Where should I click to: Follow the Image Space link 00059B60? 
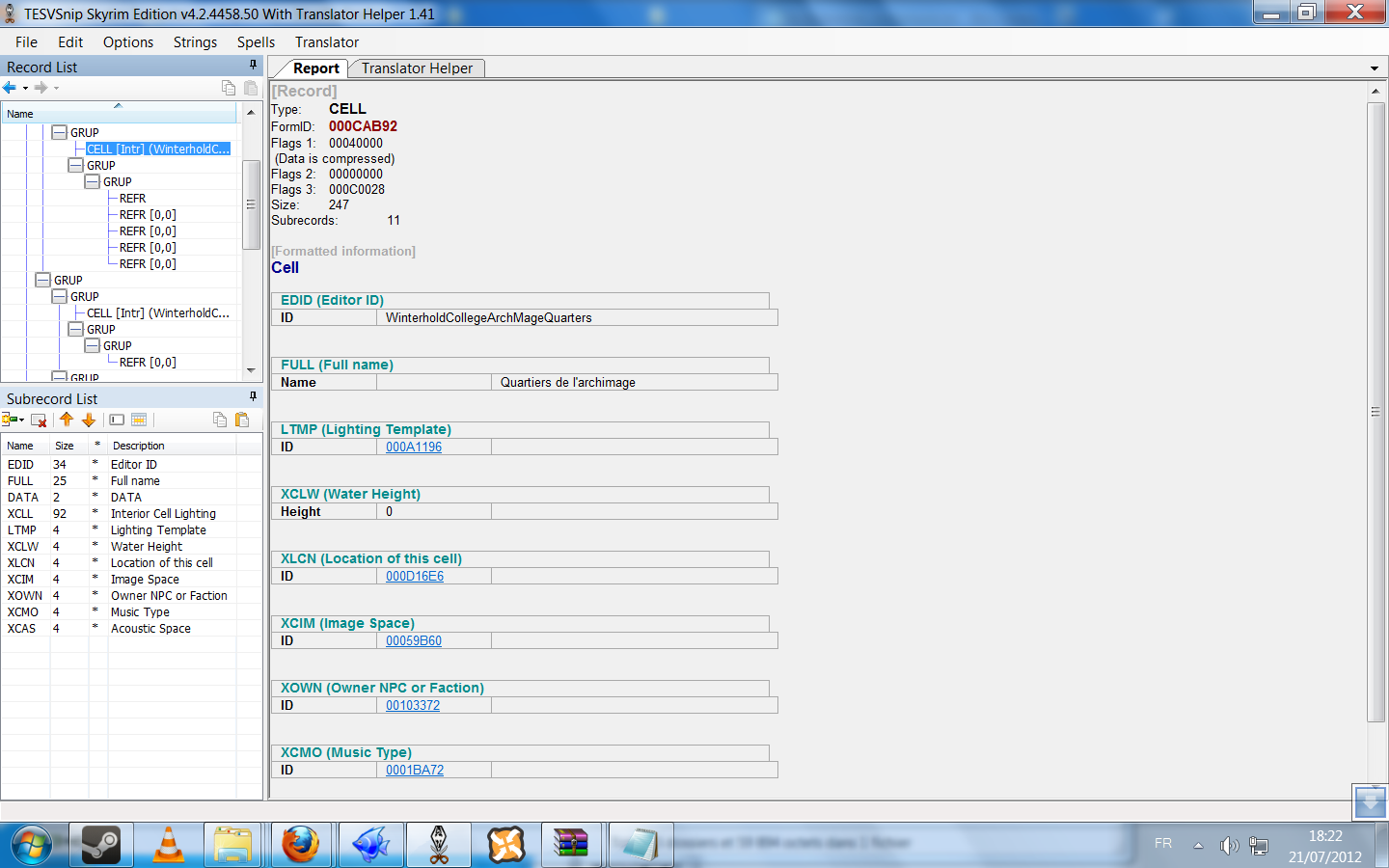(414, 640)
